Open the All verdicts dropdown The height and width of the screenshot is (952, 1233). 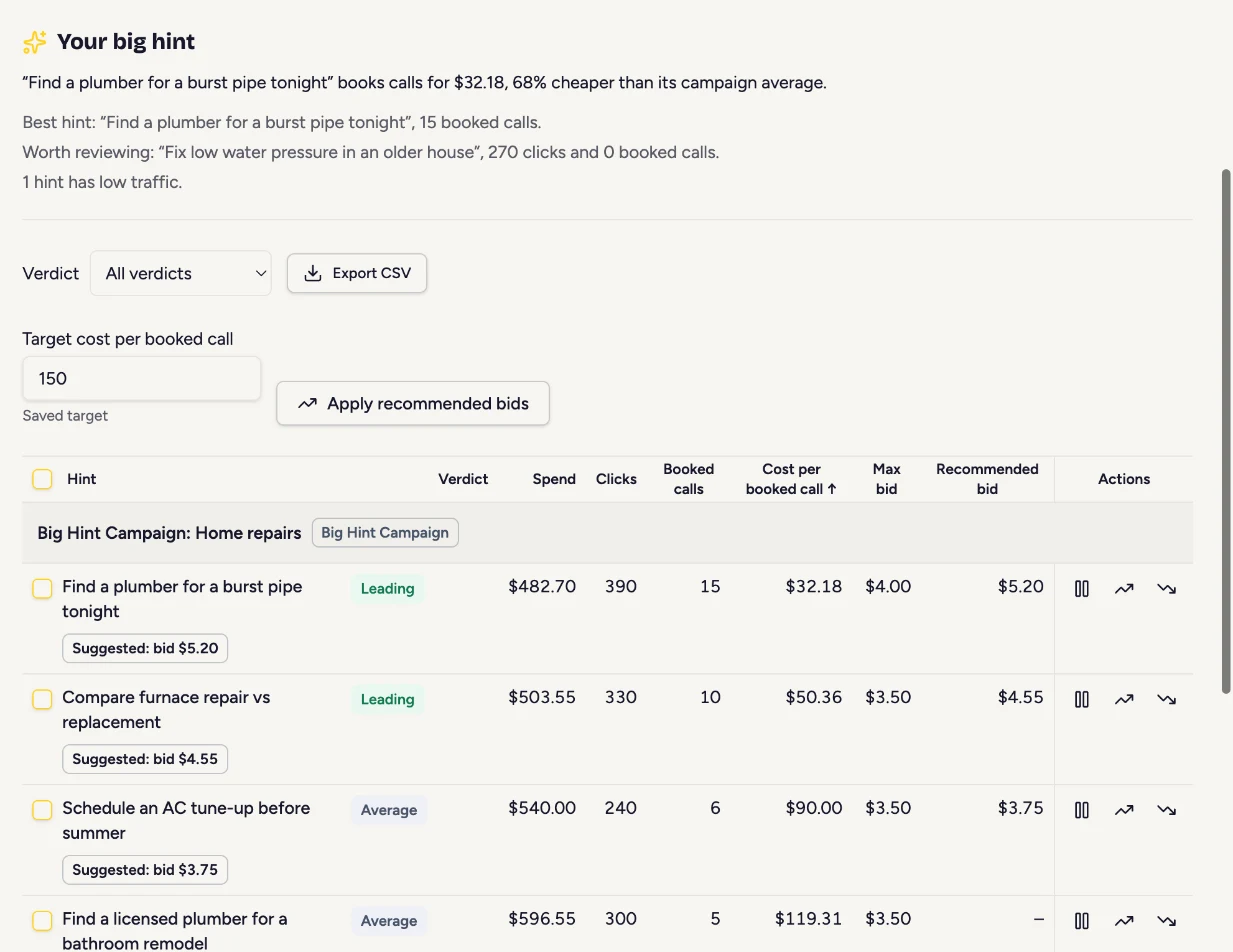coord(181,273)
